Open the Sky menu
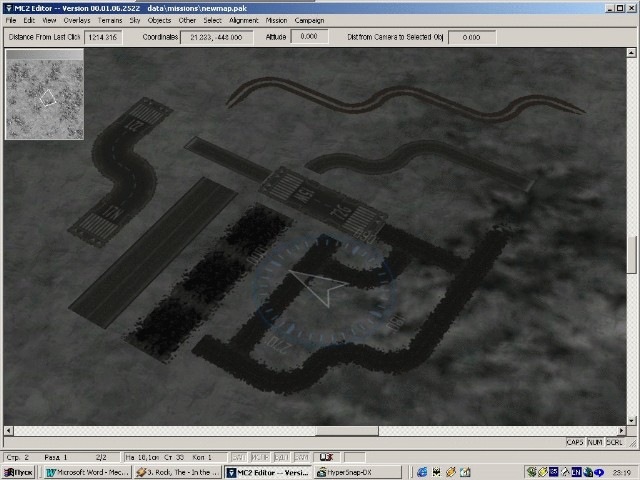Viewport: 640px width, 480px height. click(135, 20)
